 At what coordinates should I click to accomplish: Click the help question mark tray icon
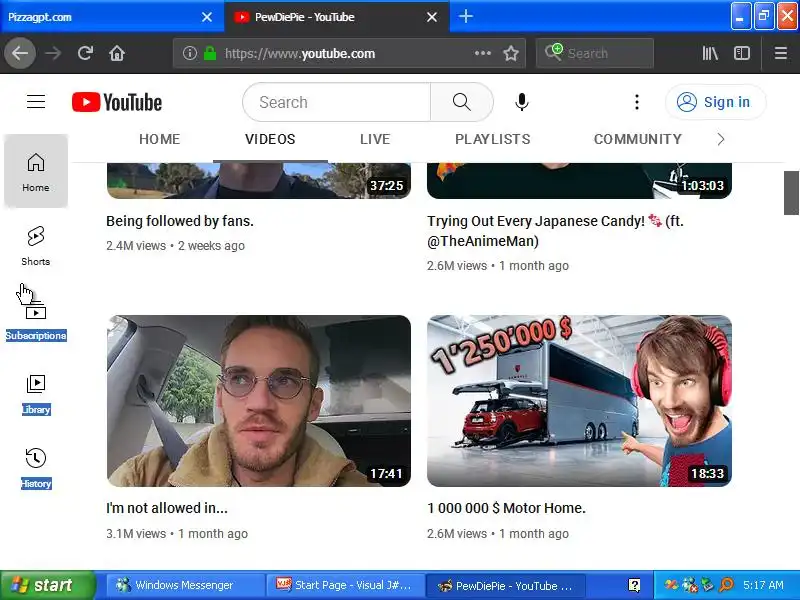634,585
